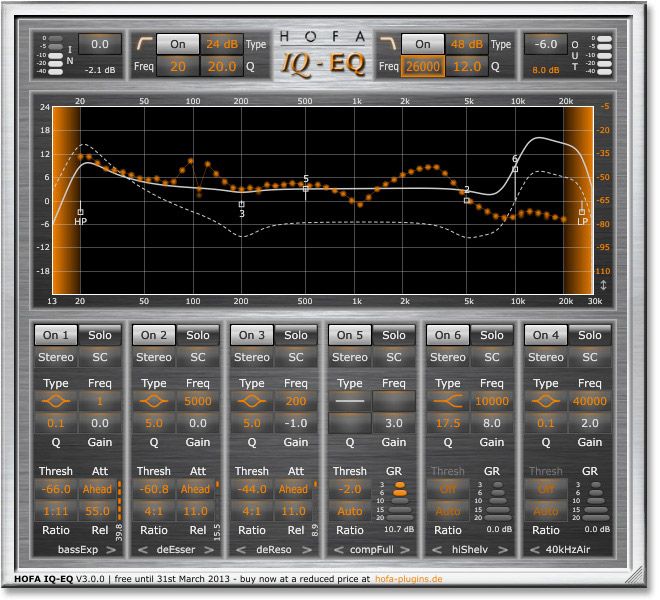660x600 pixels.
Task: Go to previous preset before compFull
Action: click(339, 549)
